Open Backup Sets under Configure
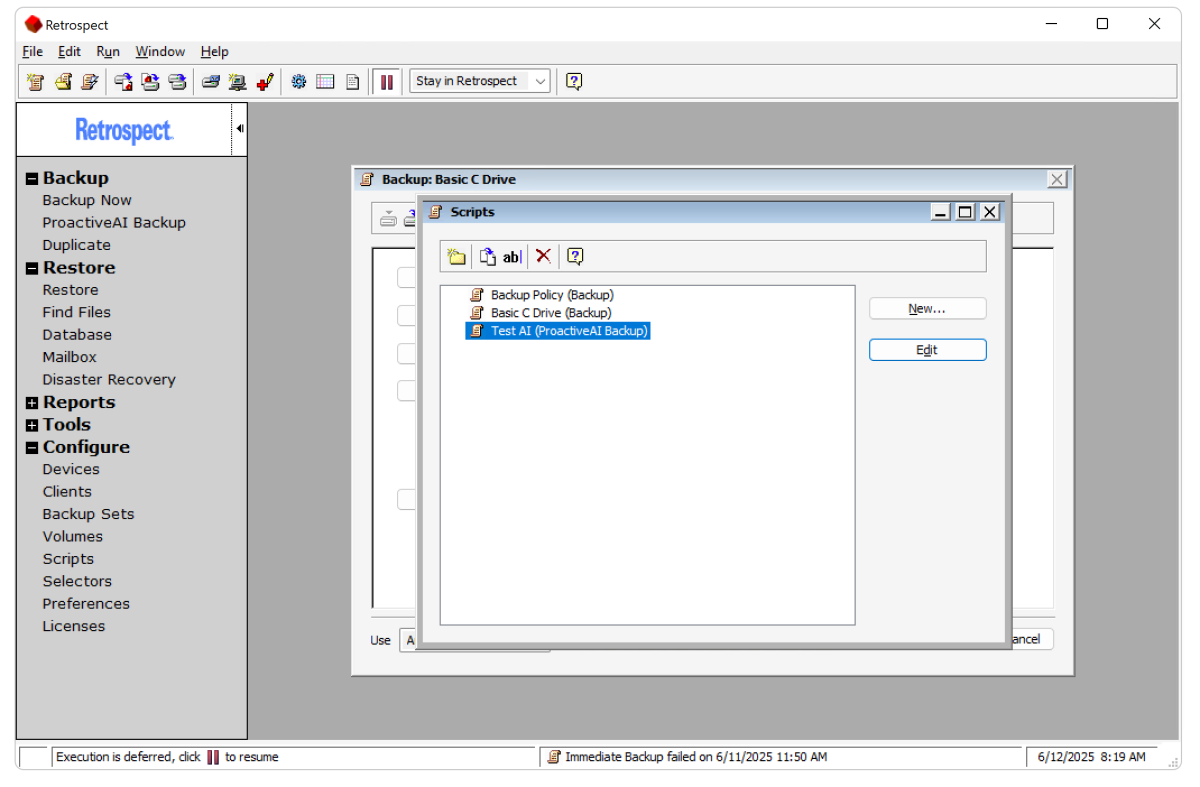This screenshot has width=1200, height=787. pos(88,514)
